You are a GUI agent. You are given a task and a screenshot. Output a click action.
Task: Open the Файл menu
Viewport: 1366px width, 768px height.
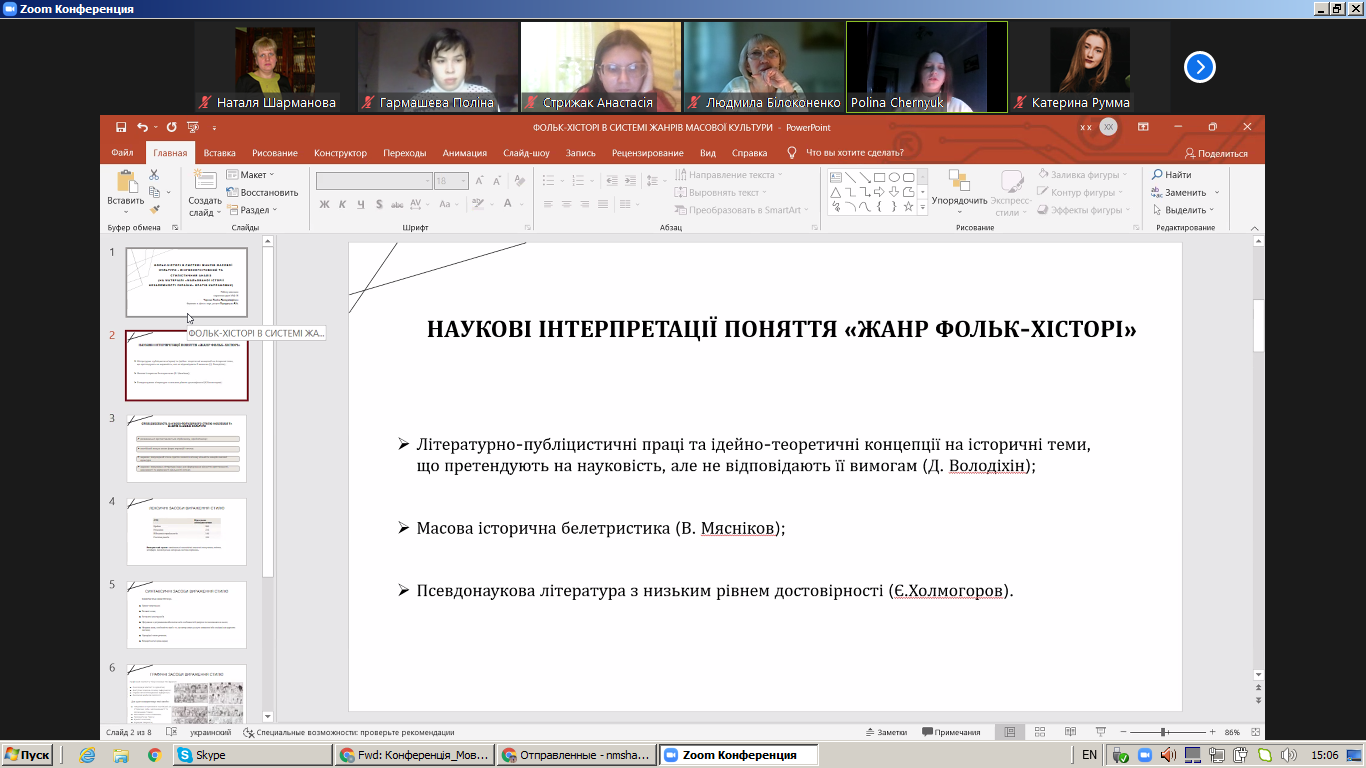(x=123, y=153)
